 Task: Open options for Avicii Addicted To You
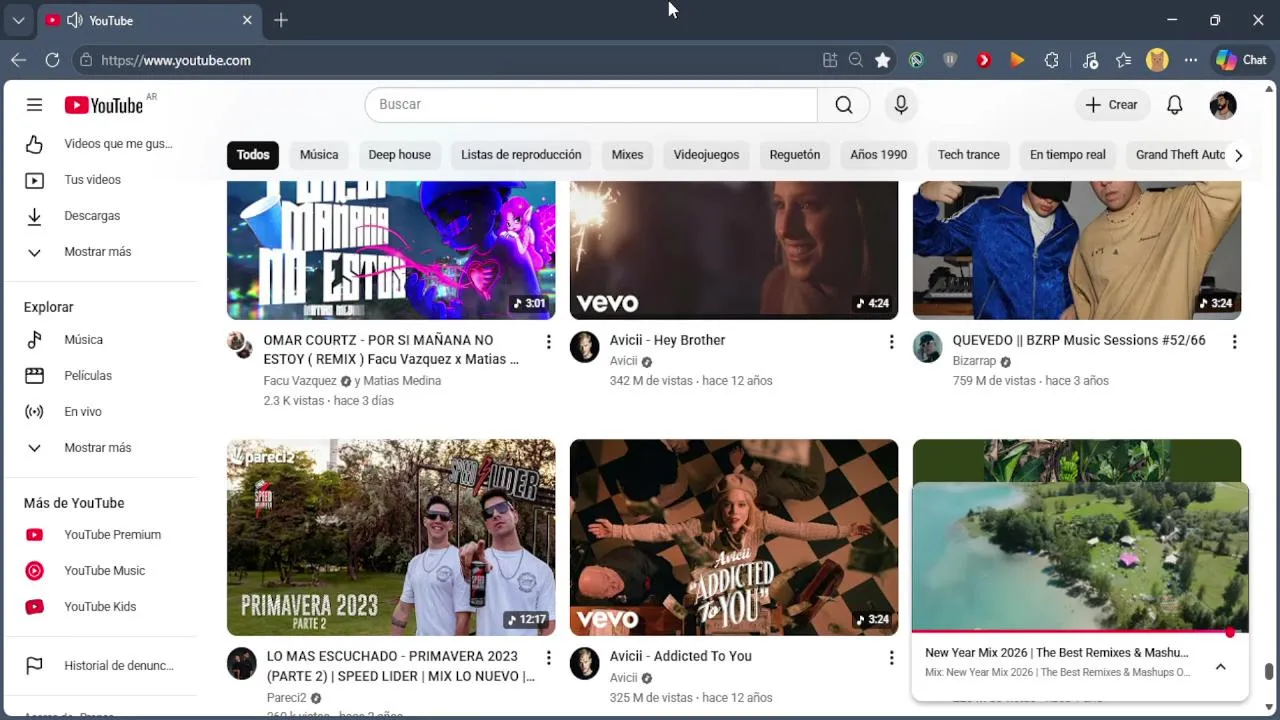click(891, 658)
